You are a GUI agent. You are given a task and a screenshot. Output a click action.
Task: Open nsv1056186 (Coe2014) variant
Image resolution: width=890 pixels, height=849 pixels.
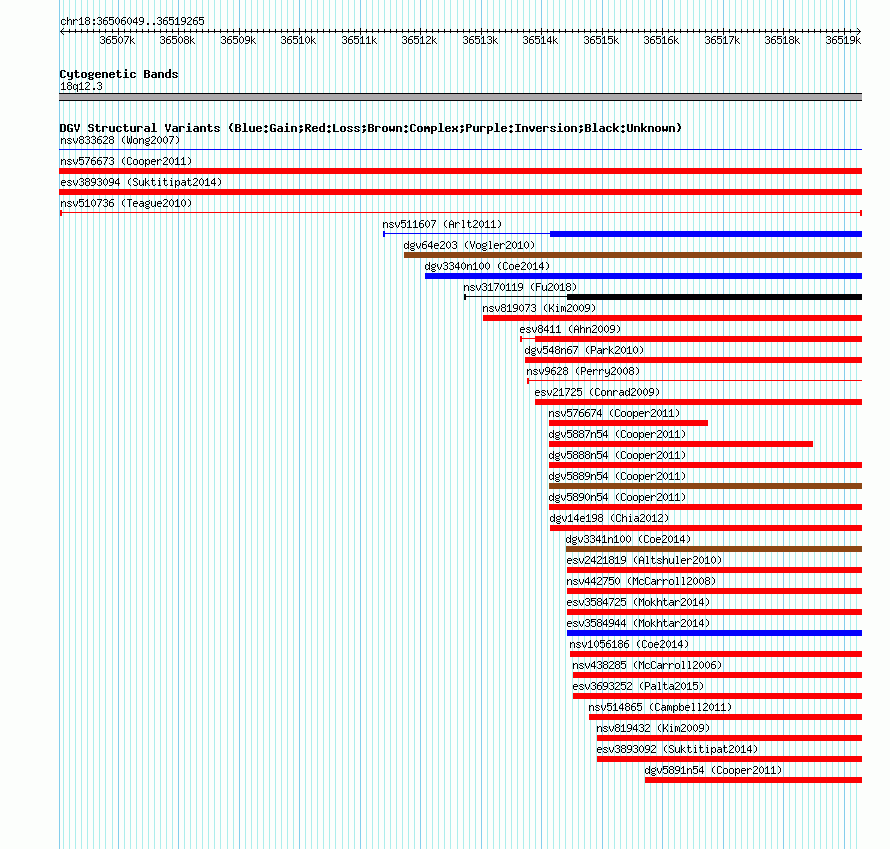click(x=629, y=644)
